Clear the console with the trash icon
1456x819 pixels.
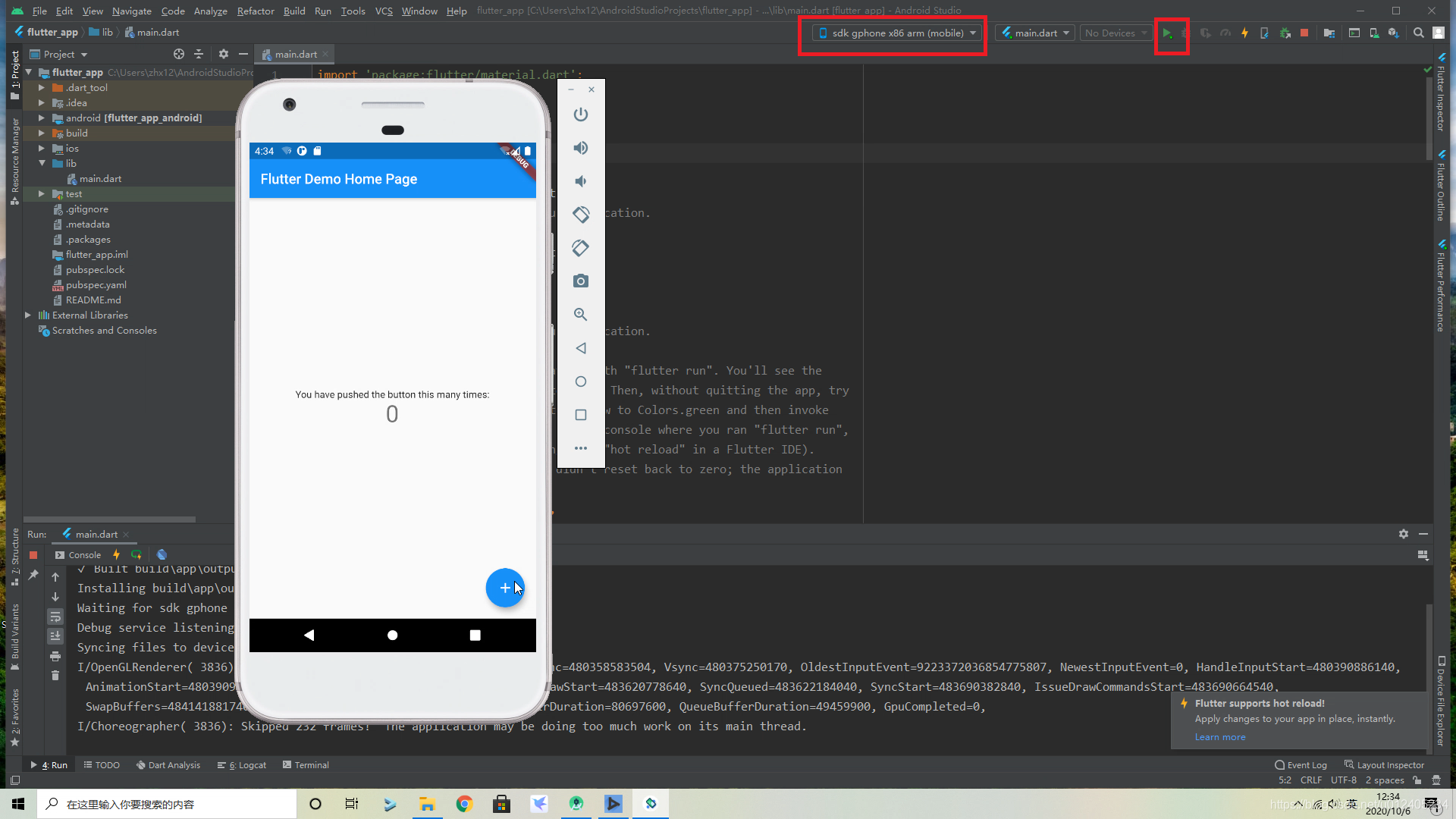pos(55,676)
